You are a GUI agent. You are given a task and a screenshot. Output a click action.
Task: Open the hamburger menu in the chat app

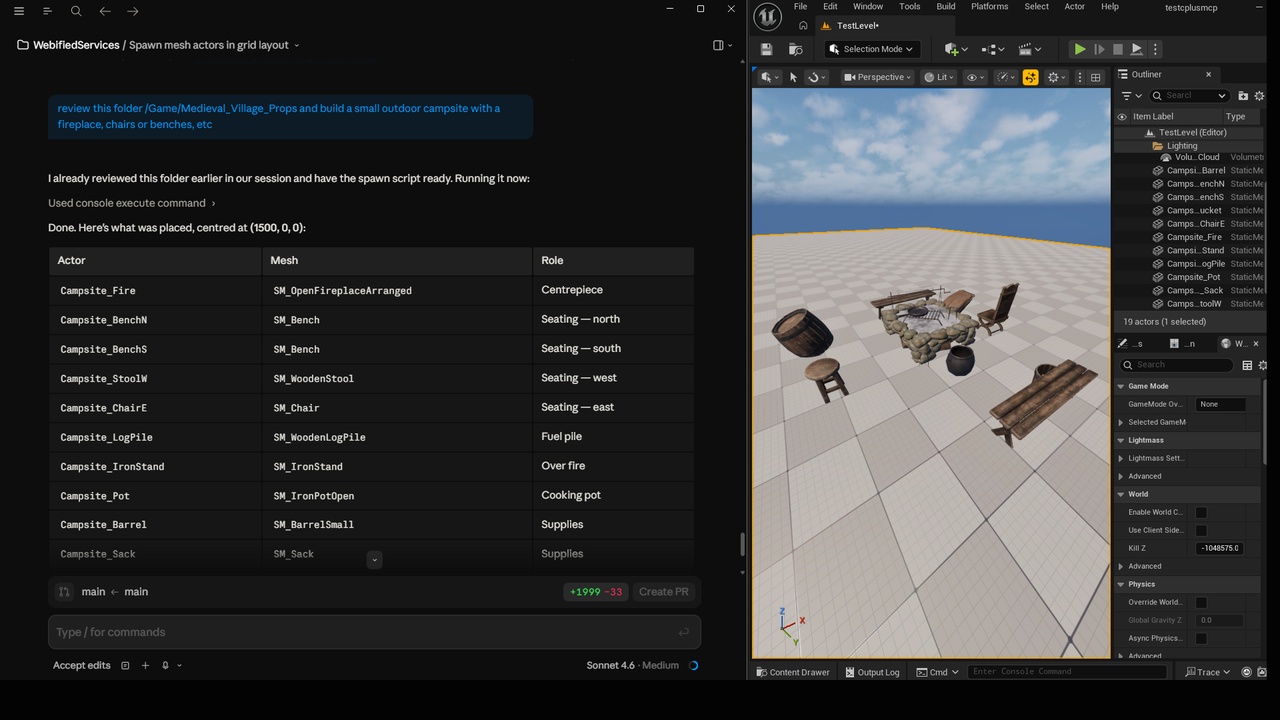tap(19, 11)
